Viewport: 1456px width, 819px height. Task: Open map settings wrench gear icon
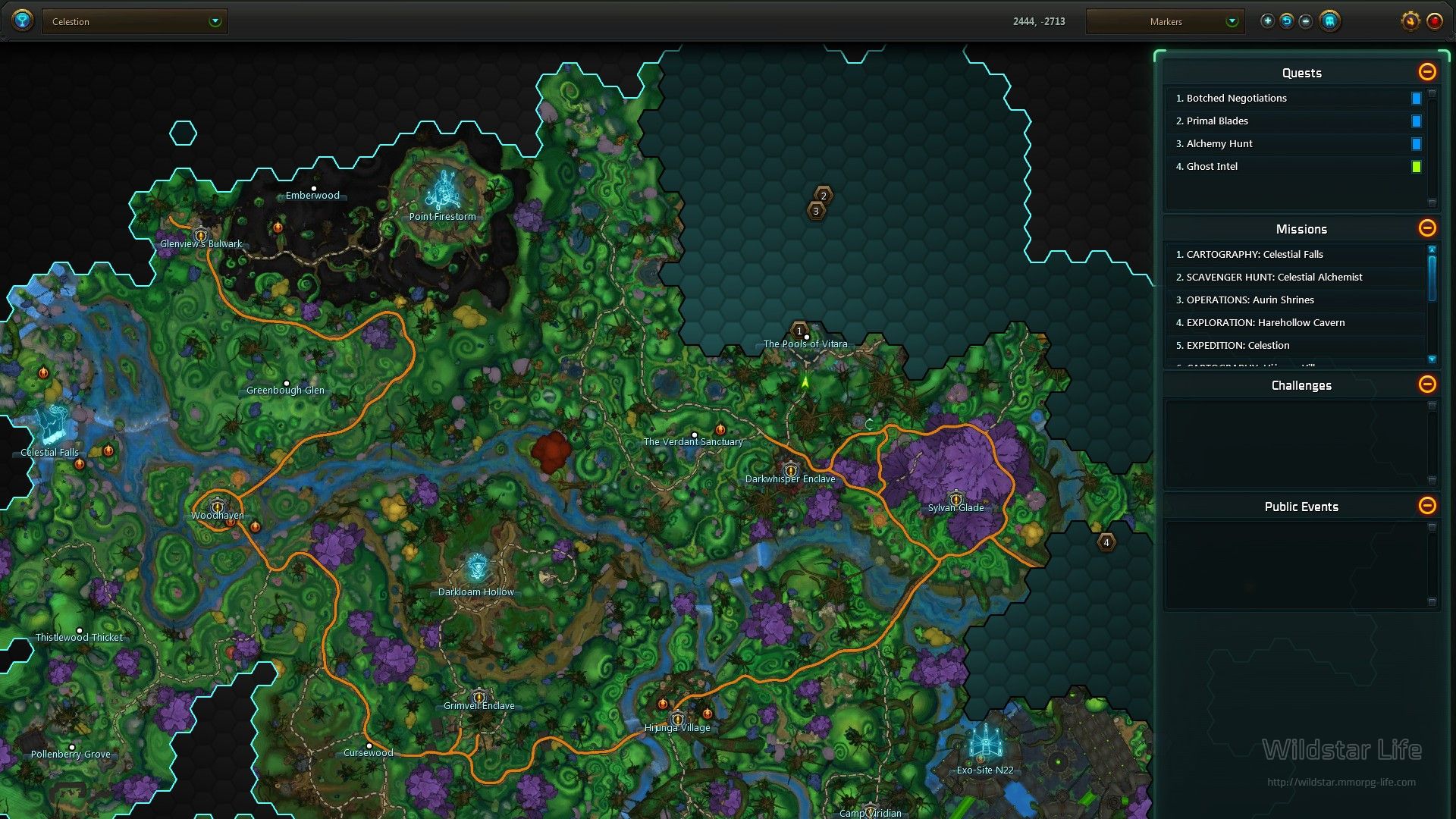(1410, 21)
